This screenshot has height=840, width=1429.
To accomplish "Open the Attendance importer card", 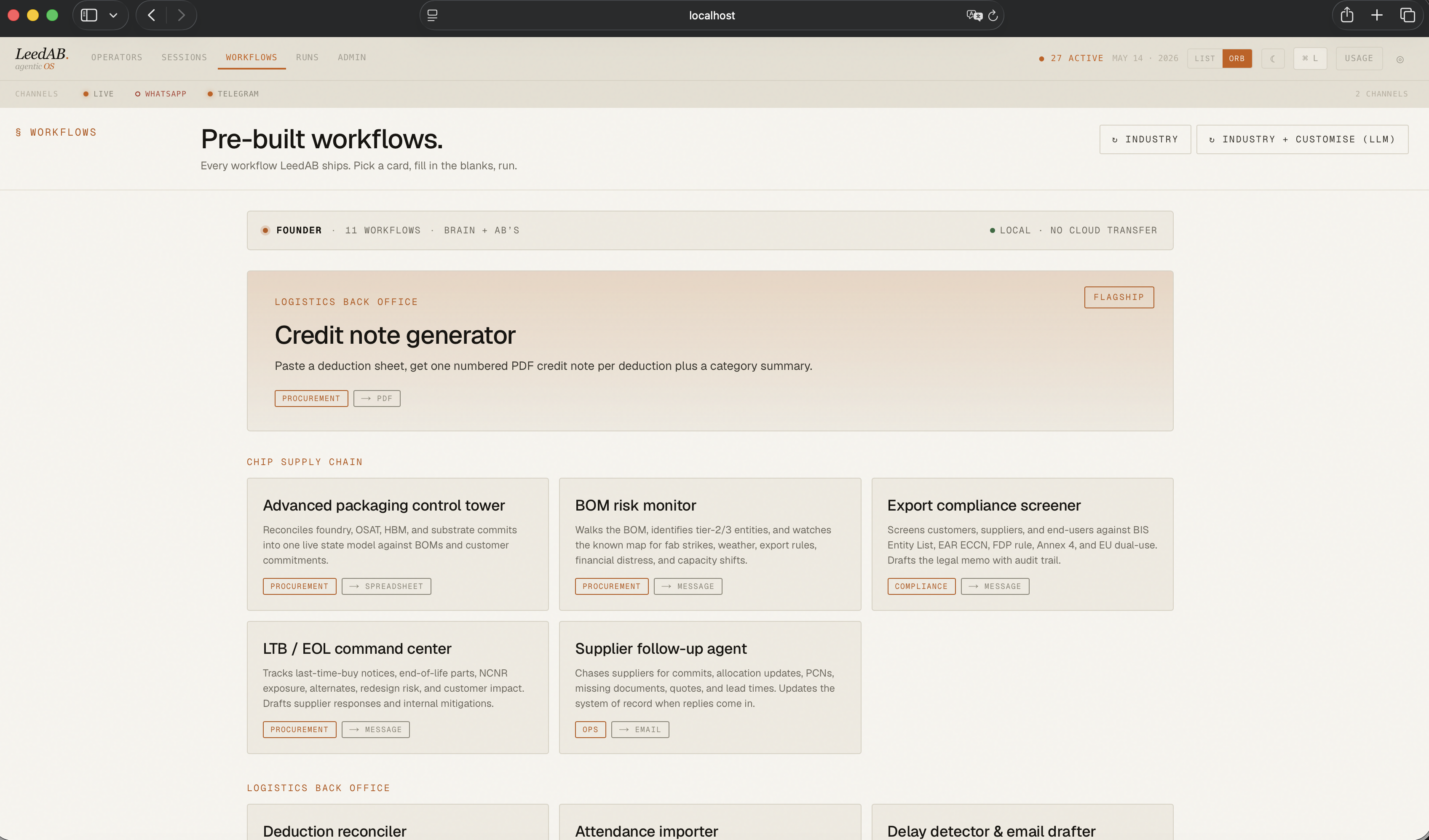I will tap(710, 822).
